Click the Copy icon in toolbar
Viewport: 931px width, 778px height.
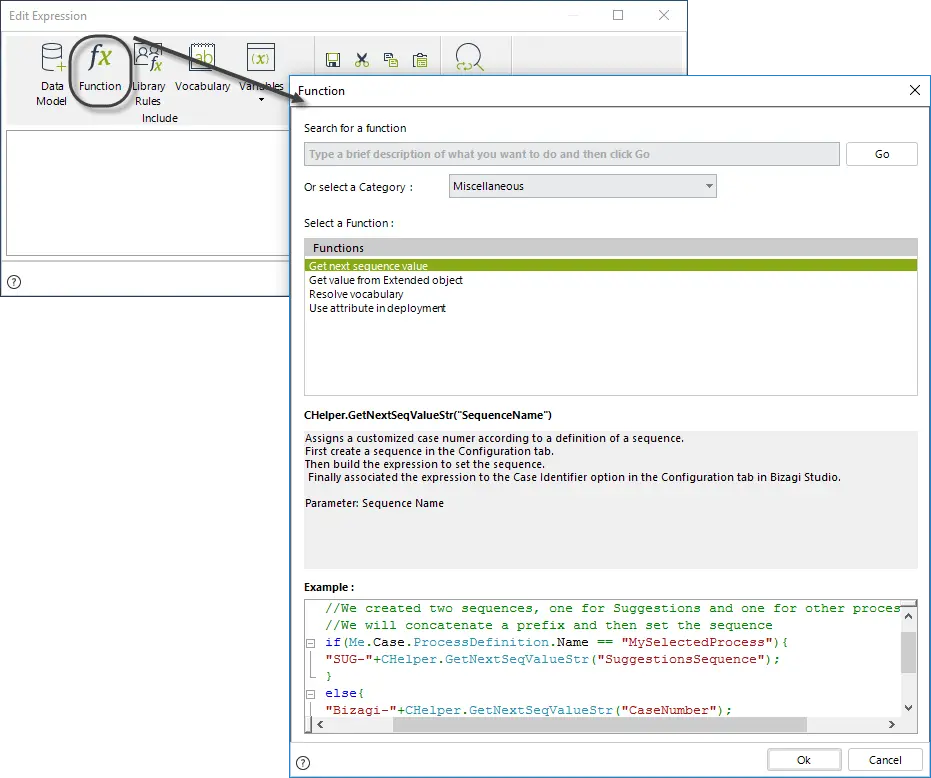coord(391,60)
